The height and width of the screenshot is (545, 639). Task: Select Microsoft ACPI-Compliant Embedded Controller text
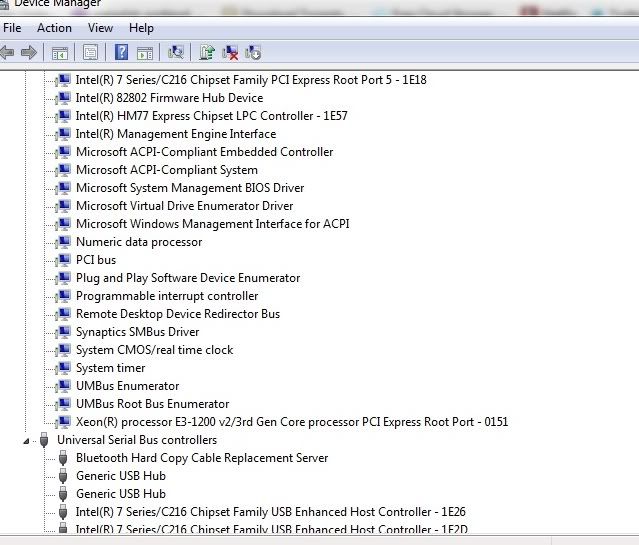(x=205, y=152)
